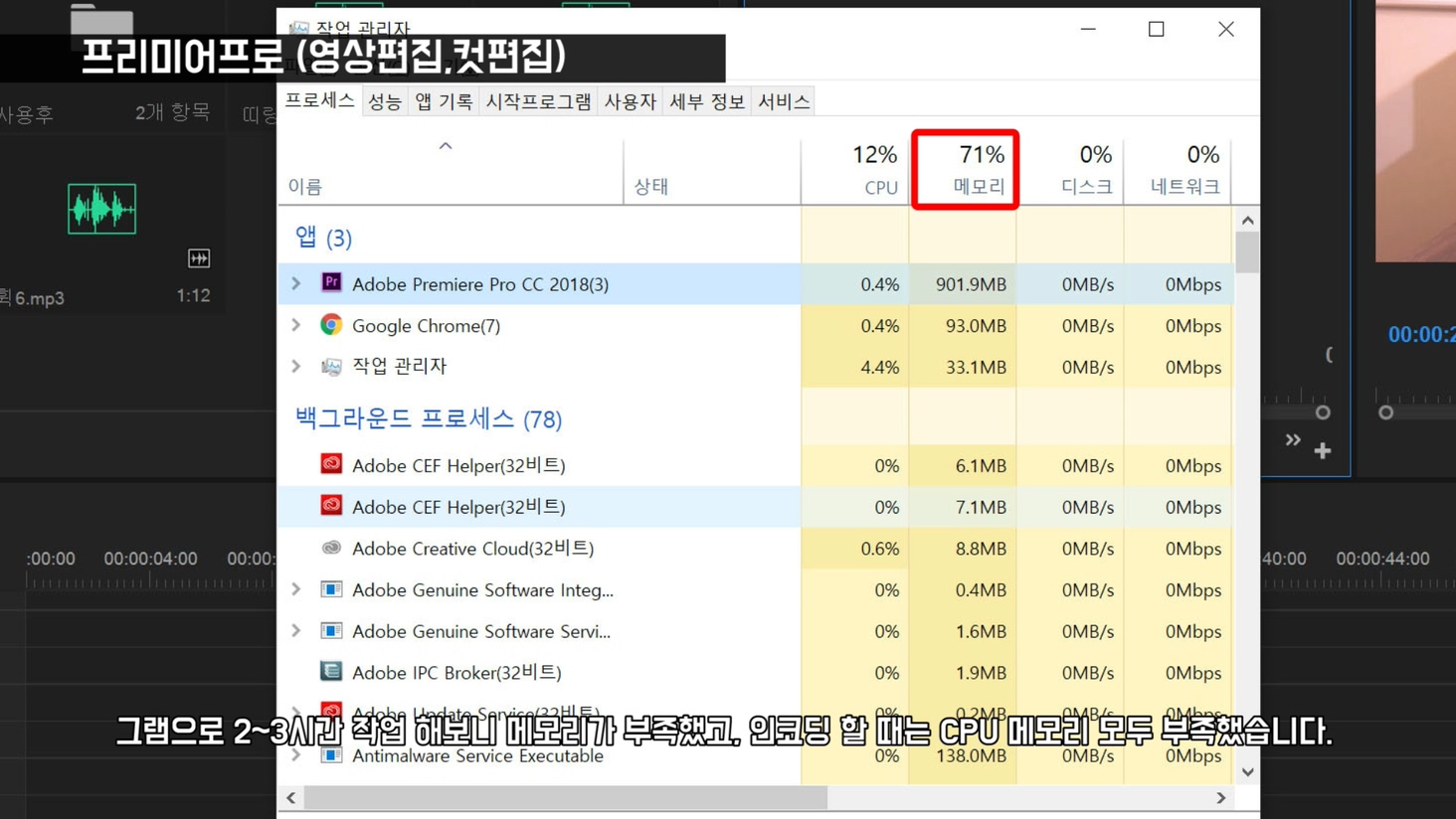The height and width of the screenshot is (819, 1456).
Task: Click the vertical scrollbar thumb
Action: [x=1248, y=251]
